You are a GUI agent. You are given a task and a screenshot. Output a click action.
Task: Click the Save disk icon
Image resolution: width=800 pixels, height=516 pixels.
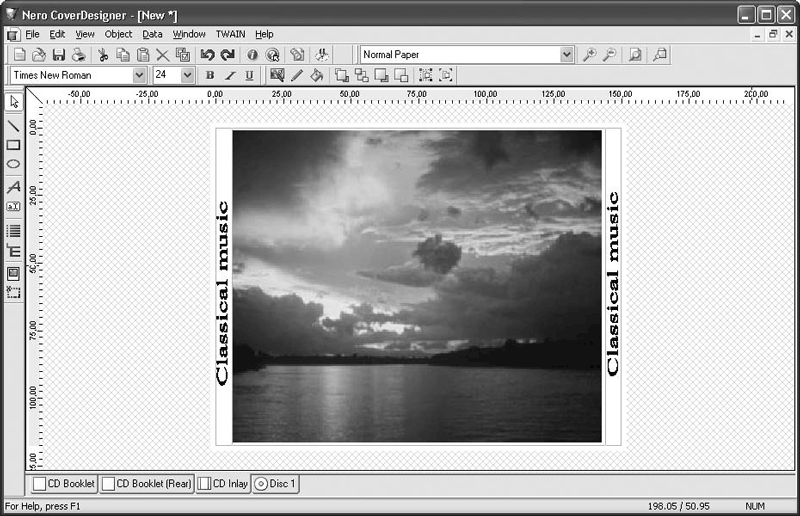point(58,55)
